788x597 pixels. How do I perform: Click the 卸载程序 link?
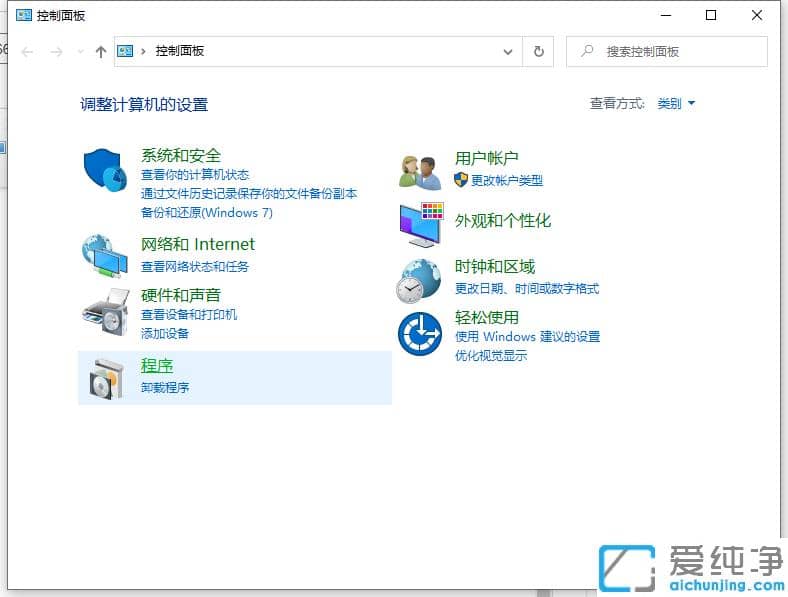pyautogui.click(x=165, y=387)
